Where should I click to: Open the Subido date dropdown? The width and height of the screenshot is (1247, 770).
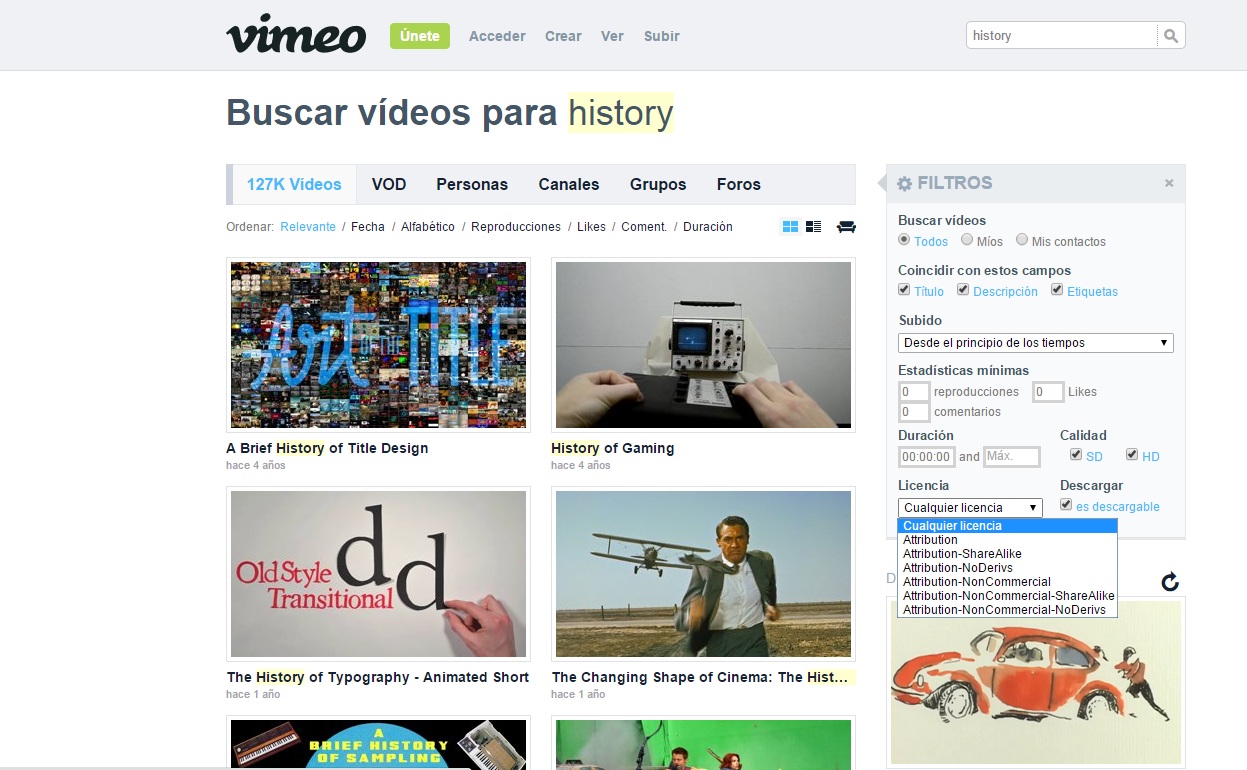[1035, 343]
